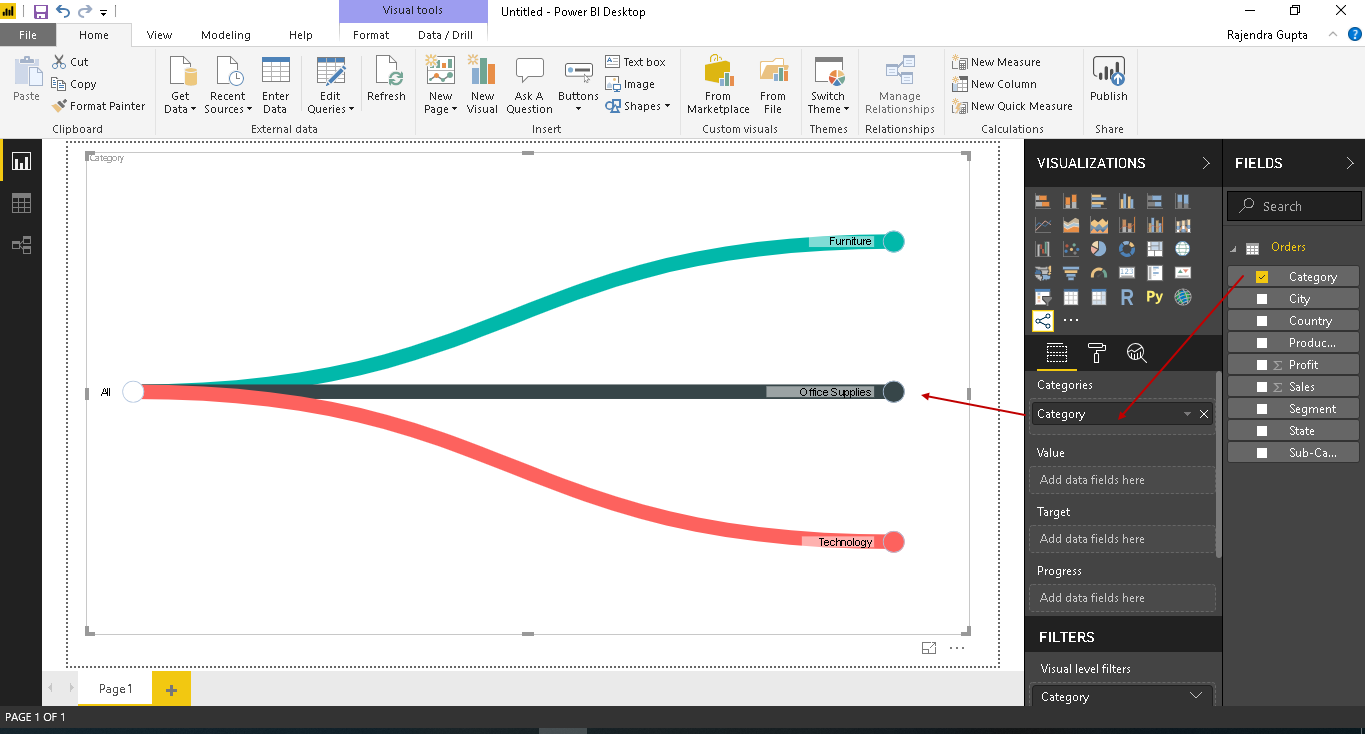Image resolution: width=1365 pixels, height=734 pixels.
Task: Check the Produc... field checkbox
Action: pos(1262,343)
